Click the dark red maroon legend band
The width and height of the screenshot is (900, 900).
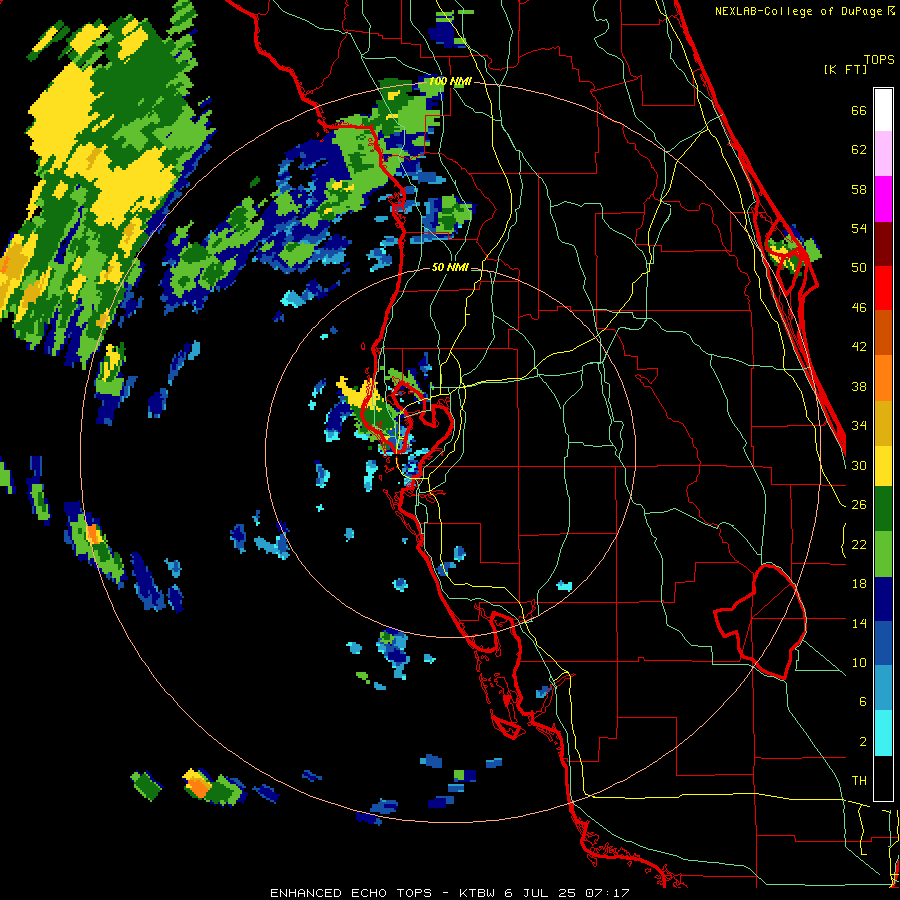point(883,243)
